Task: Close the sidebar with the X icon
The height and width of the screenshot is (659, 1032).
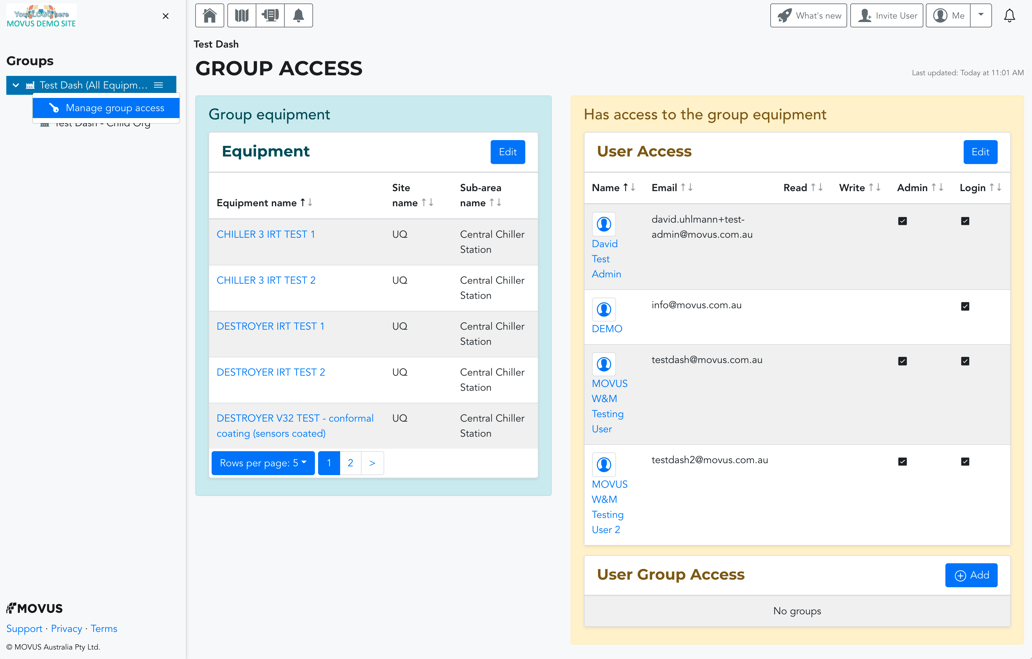Action: (x=165, y=16)
